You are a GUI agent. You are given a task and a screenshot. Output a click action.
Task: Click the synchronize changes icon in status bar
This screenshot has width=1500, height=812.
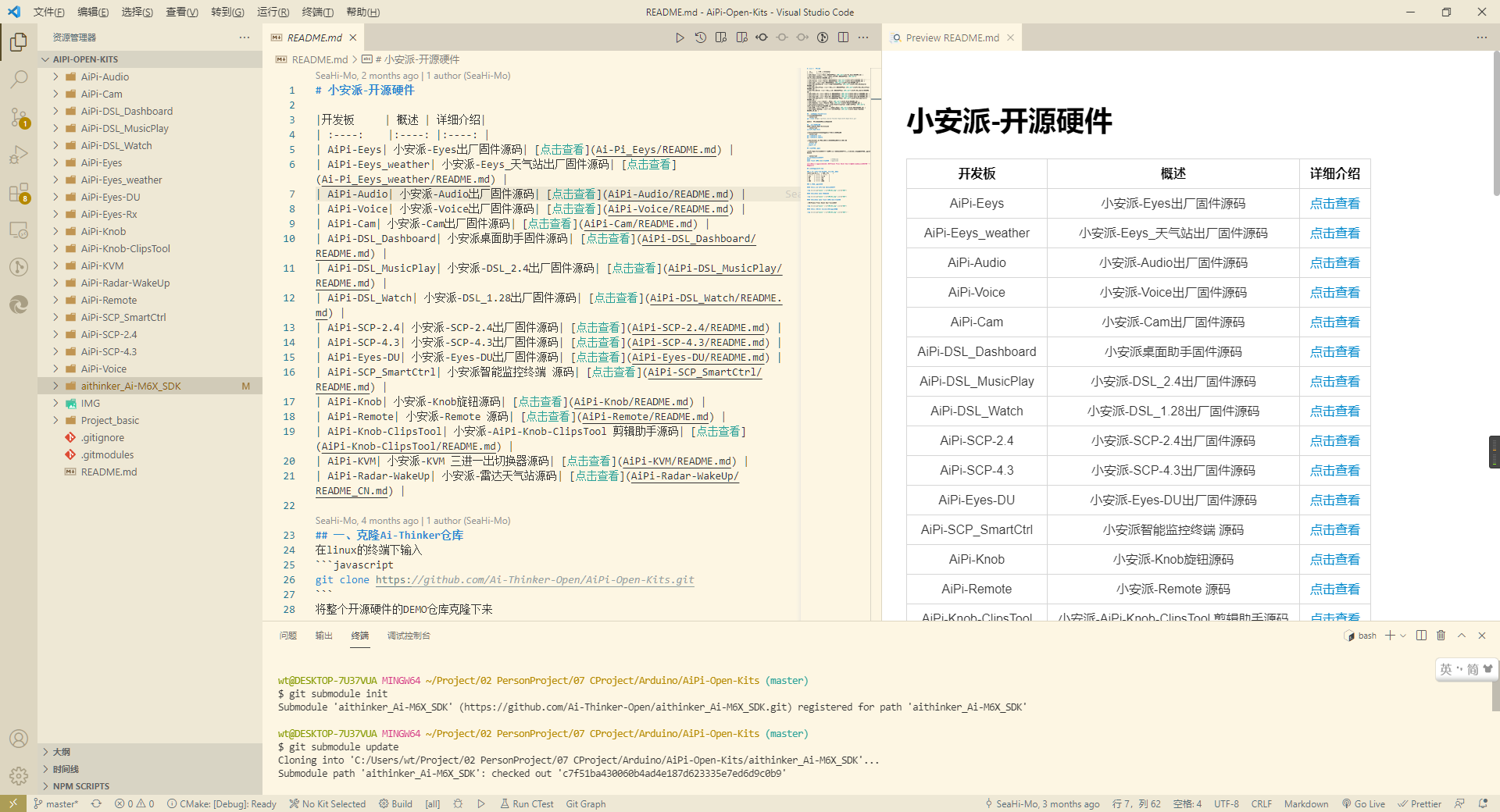[x=96, y=803]
